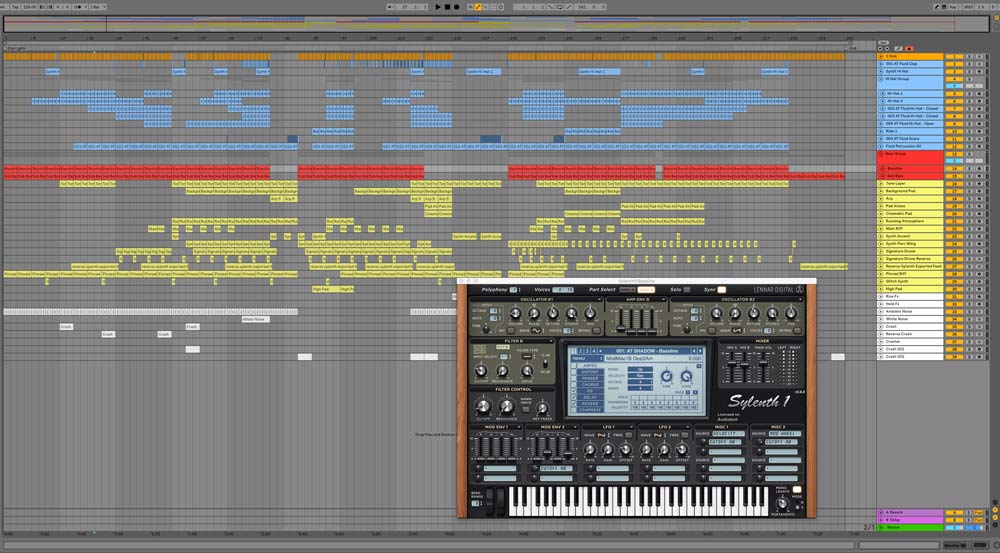The image size is (1000, 553).
Task: Toggle the REVERB effect checkbox in Sylenth1
Action: (x=575, y=402)
